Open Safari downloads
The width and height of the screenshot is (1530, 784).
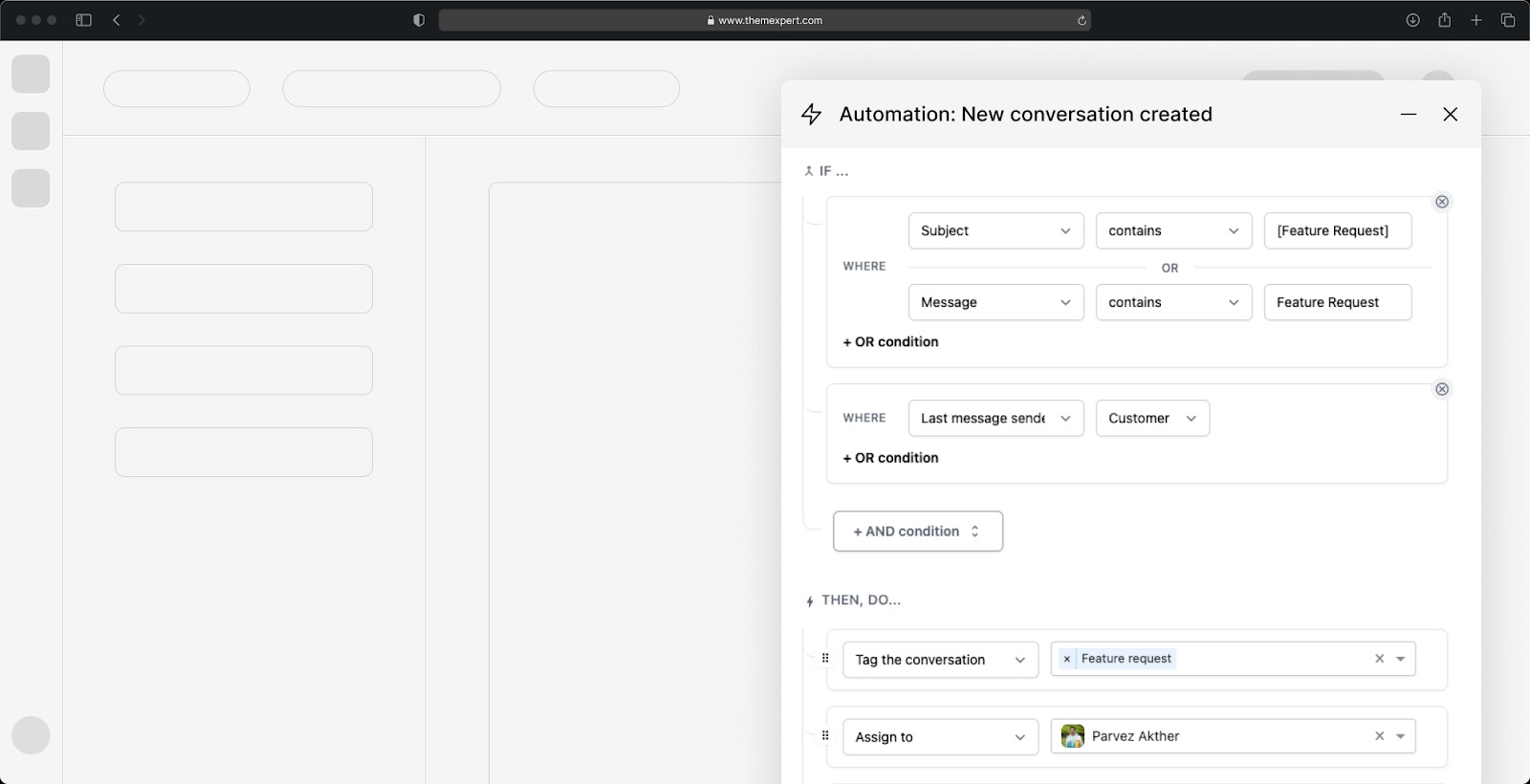tap(1412, 20)
